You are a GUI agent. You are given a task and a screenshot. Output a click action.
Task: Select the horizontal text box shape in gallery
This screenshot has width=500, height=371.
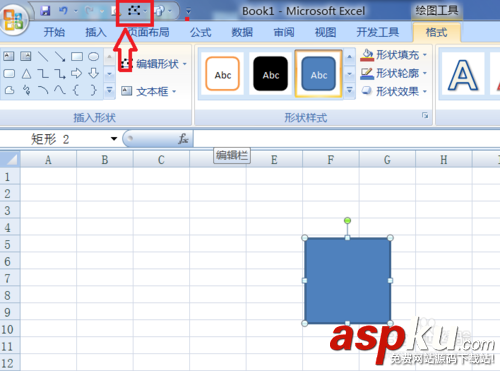[9, 56]
